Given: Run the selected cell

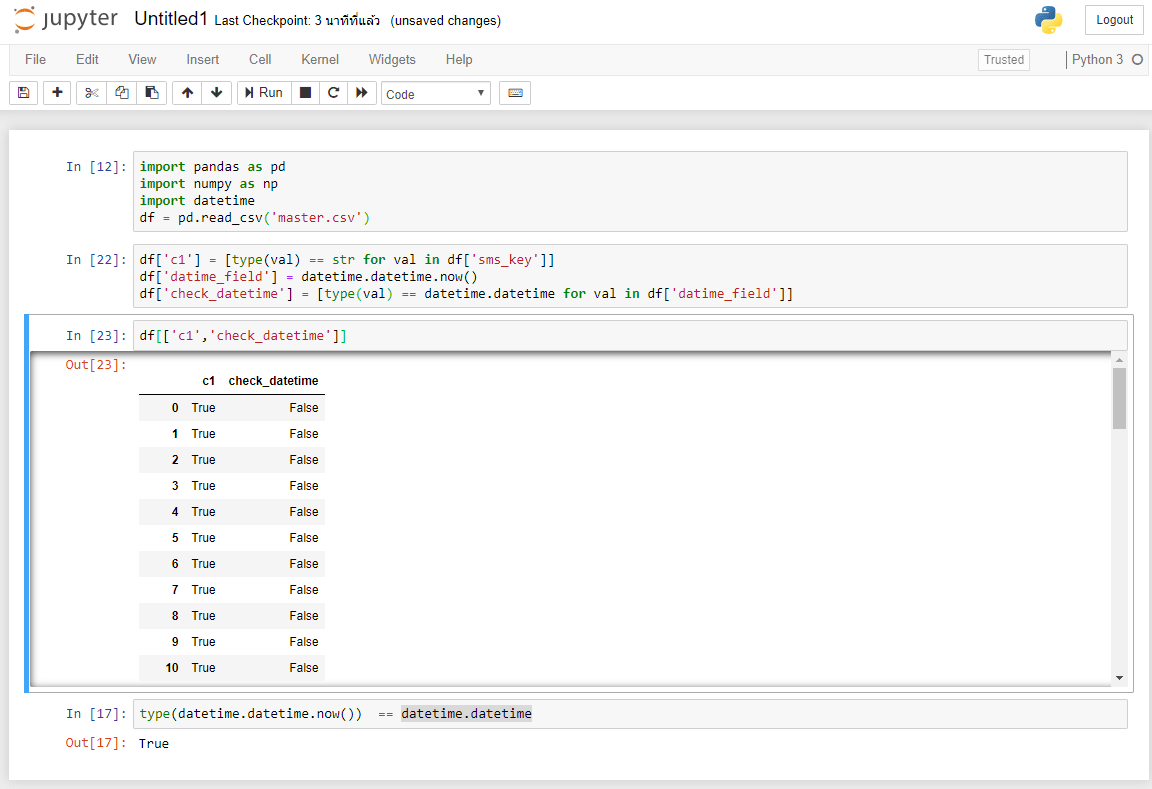Looking at the screenshot, I should [263, 92].
